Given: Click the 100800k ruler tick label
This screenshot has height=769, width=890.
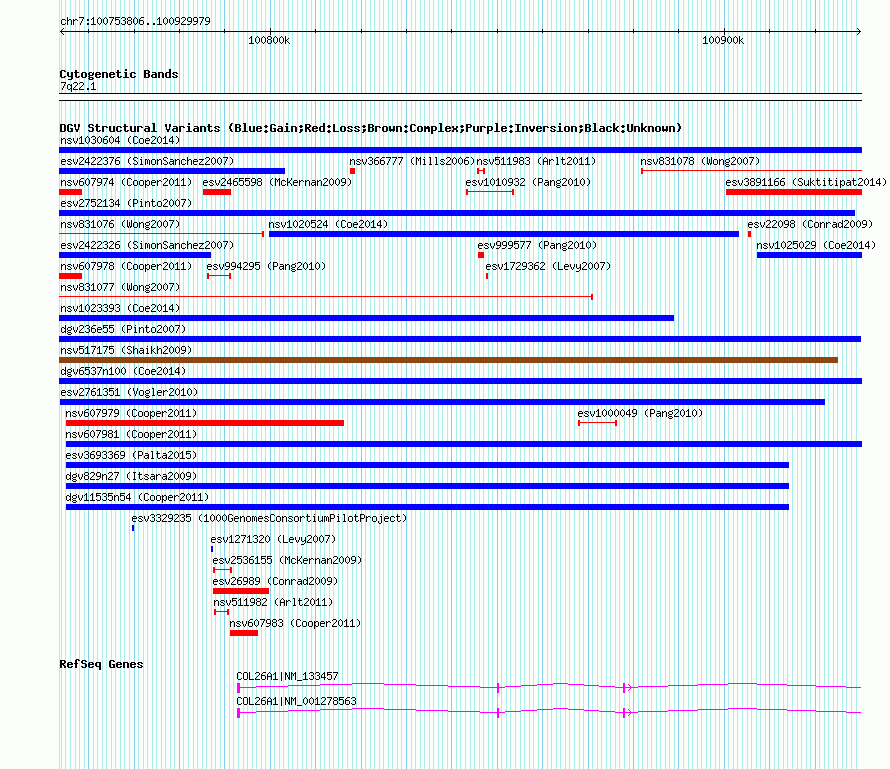Looking at the screenshot, I should point(269,40).
